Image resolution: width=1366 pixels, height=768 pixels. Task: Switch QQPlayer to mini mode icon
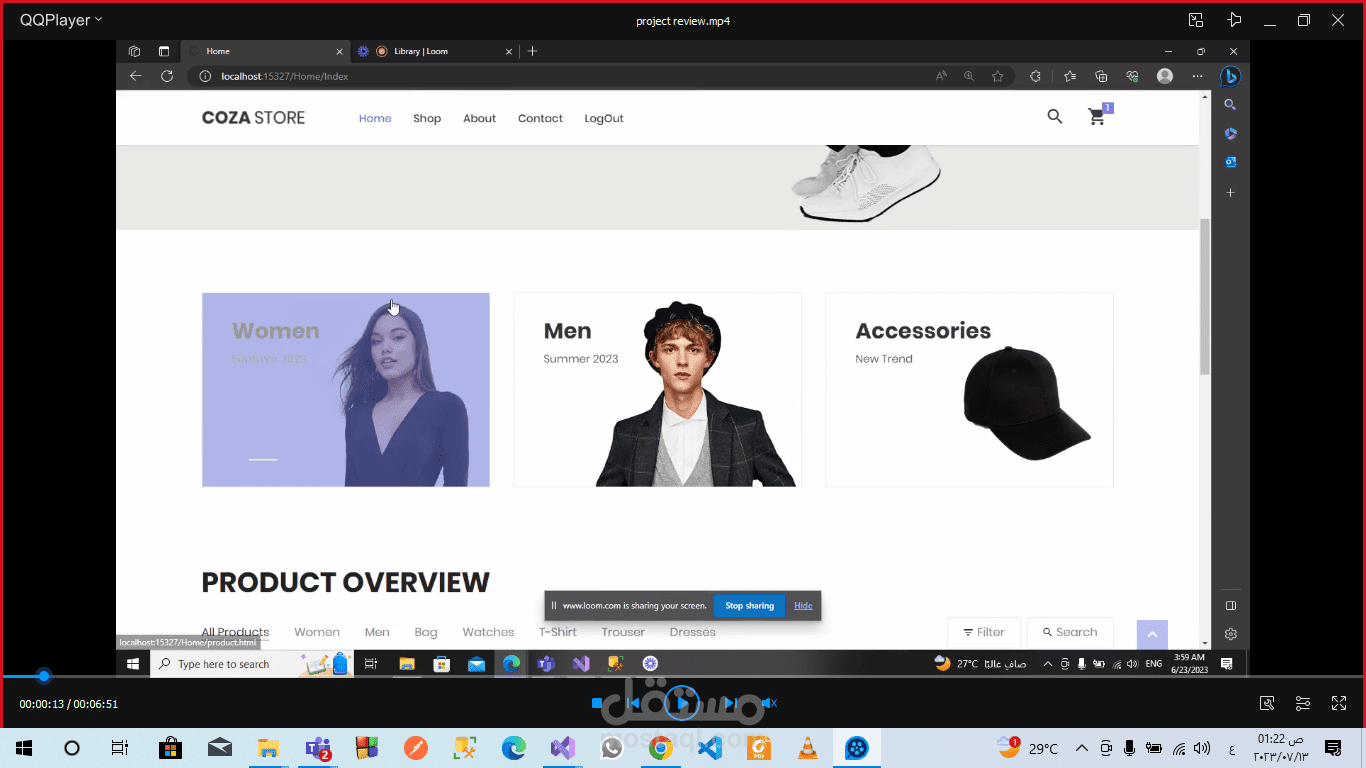click(x=1195, y=20)
